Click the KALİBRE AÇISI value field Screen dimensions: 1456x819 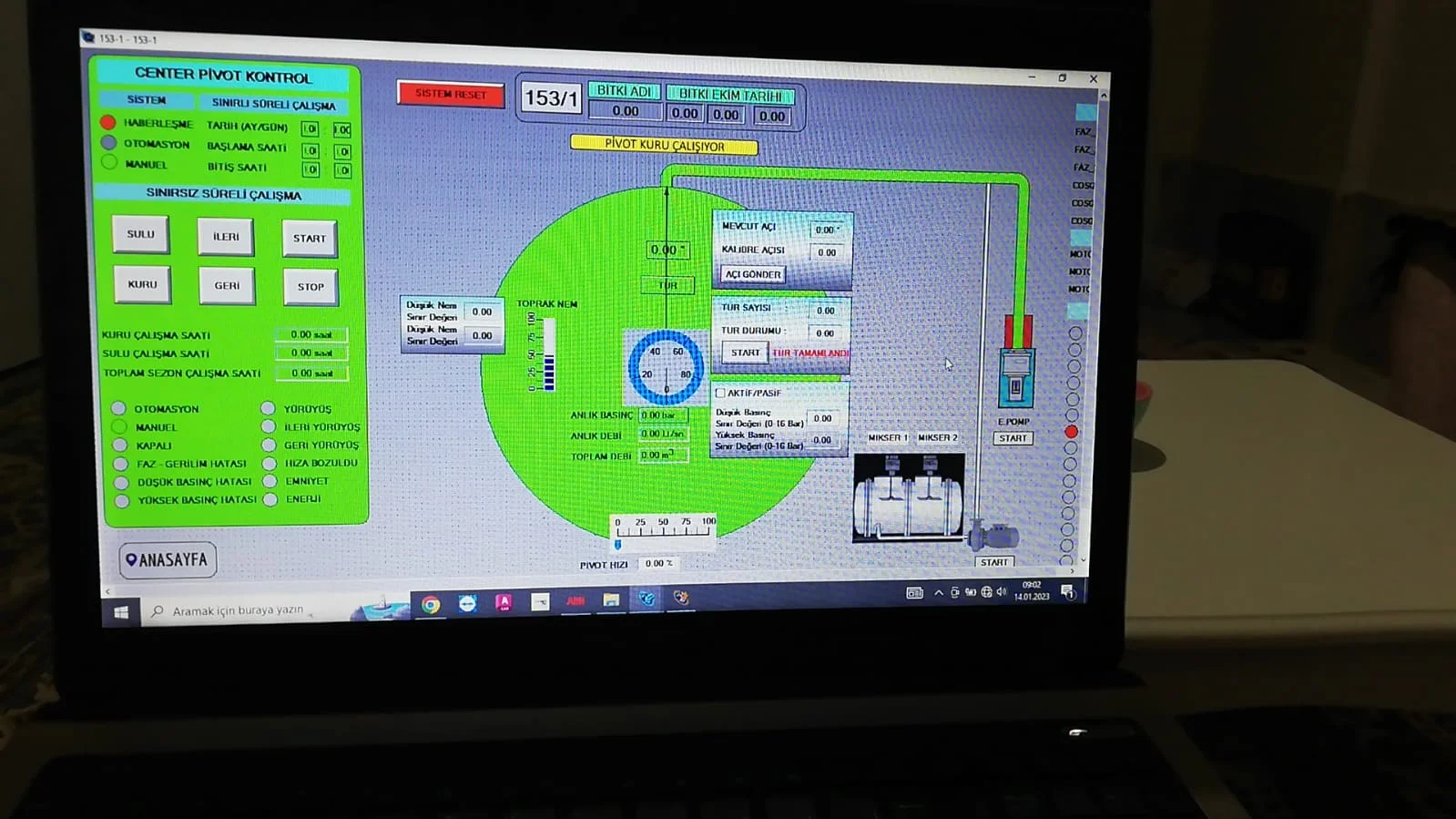pos(827,252)
